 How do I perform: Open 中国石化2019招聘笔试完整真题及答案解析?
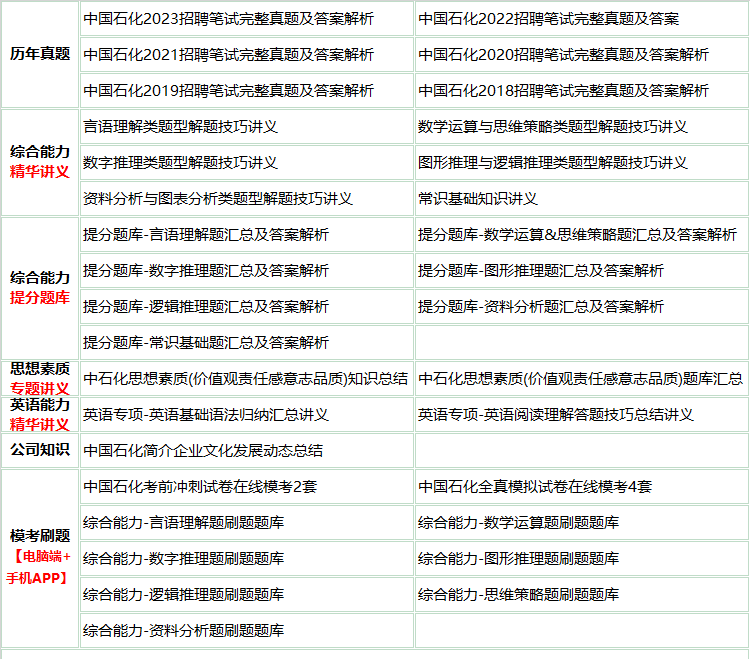coord(228,90)
